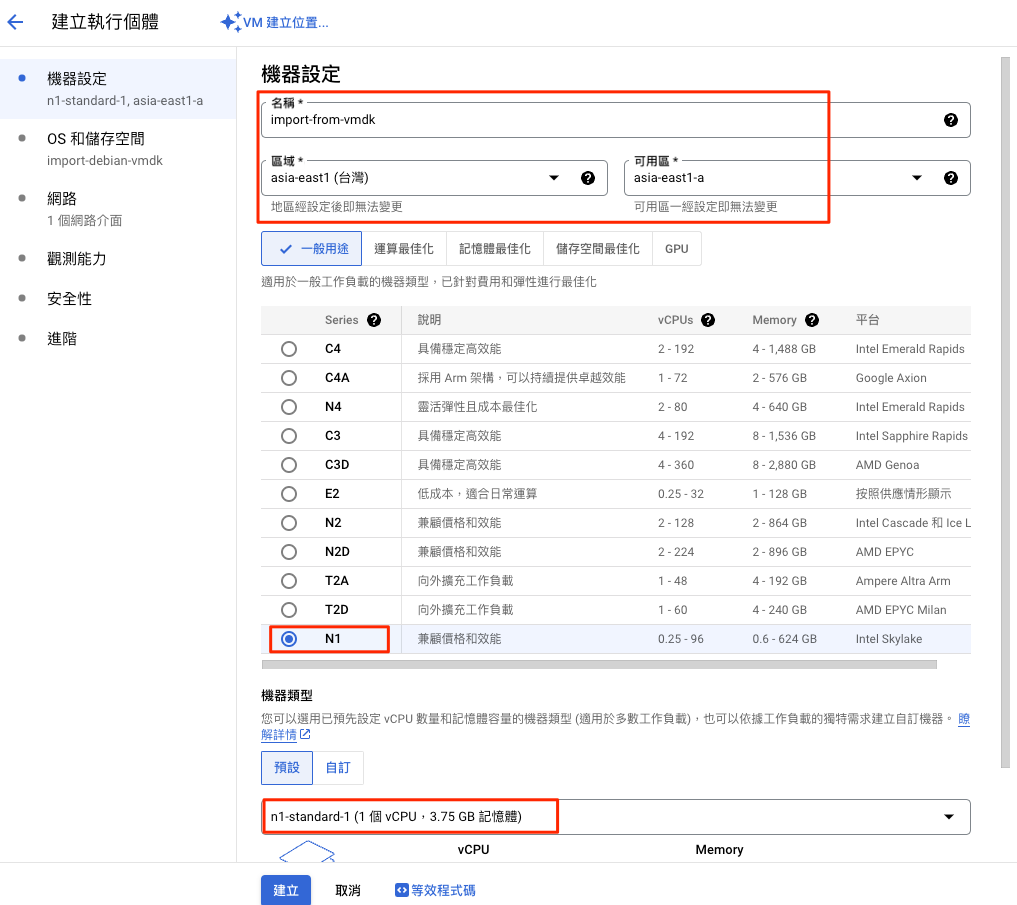Open 網路 sidebar section
Image resolution: width=1017 pixels, height=905 pixels.
118,208
